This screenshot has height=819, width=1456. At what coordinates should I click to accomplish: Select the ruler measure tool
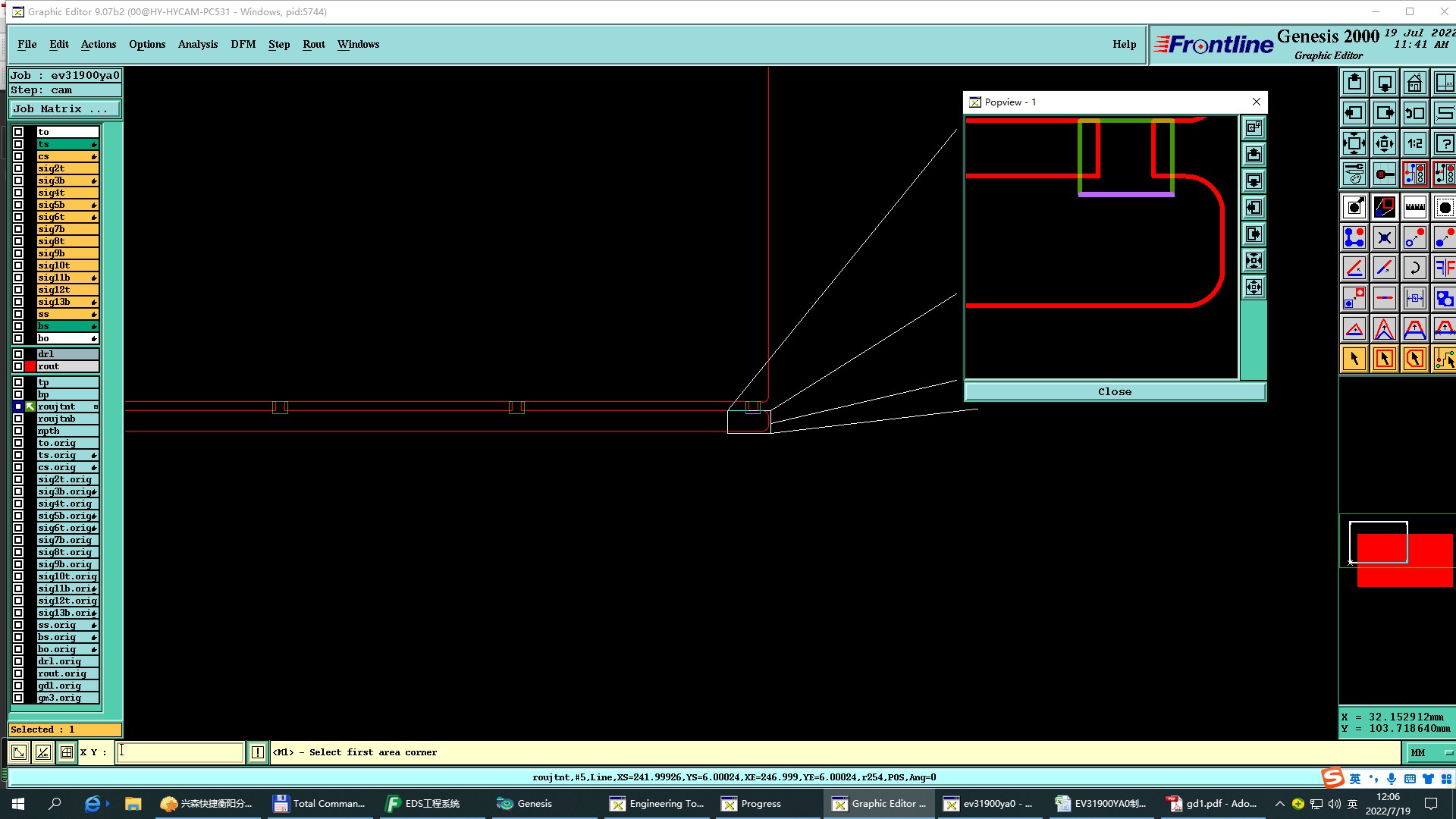coord(1414,207)
